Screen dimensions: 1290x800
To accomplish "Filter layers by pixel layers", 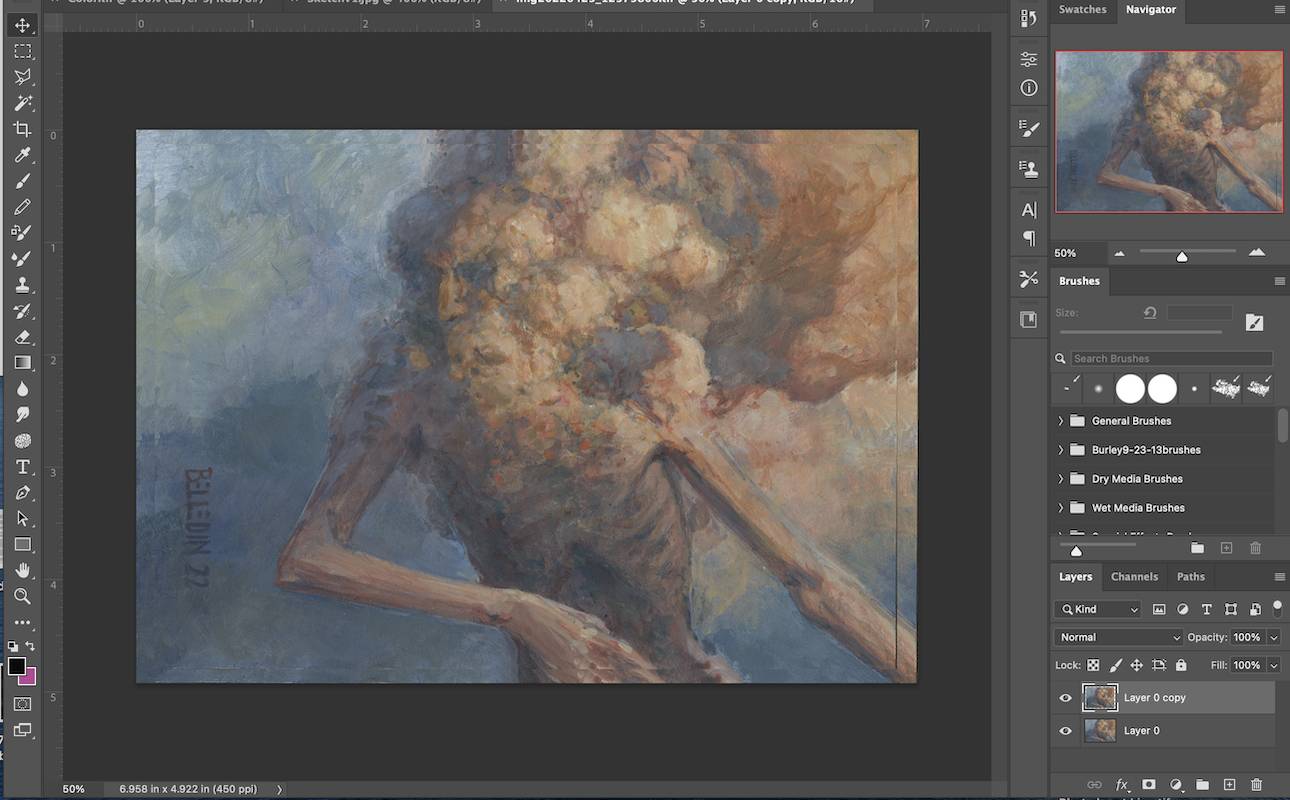I will 1159,609.
